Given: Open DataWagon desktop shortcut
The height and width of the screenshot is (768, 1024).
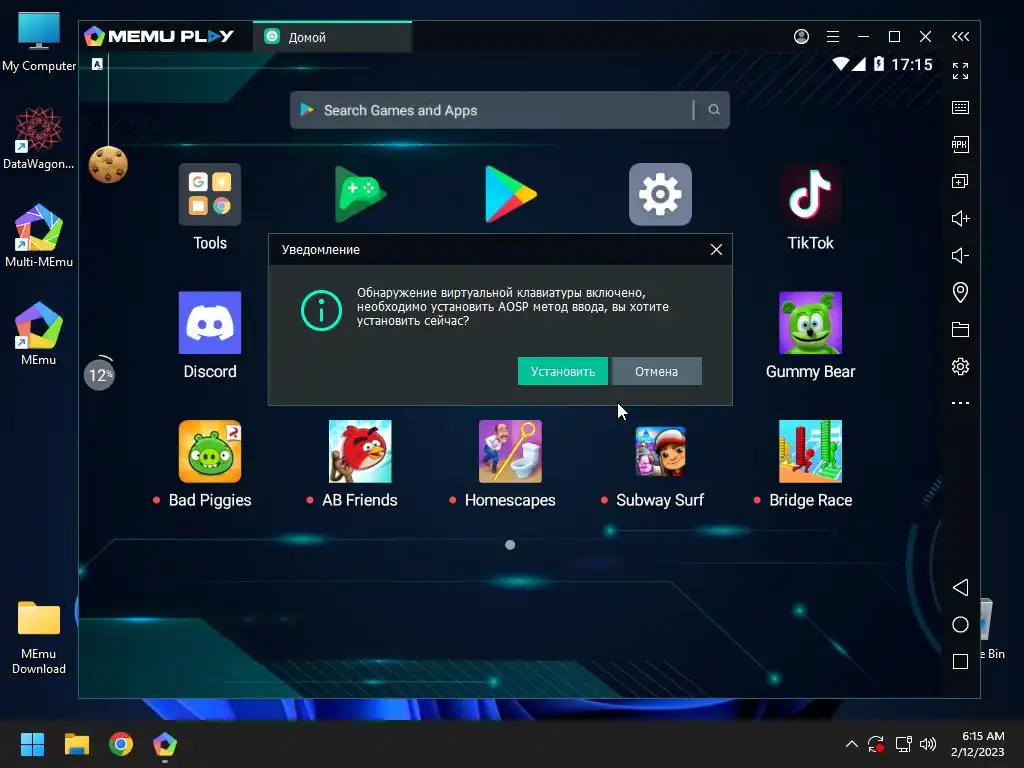Looking at the screenshot, I should pos(39,138).
